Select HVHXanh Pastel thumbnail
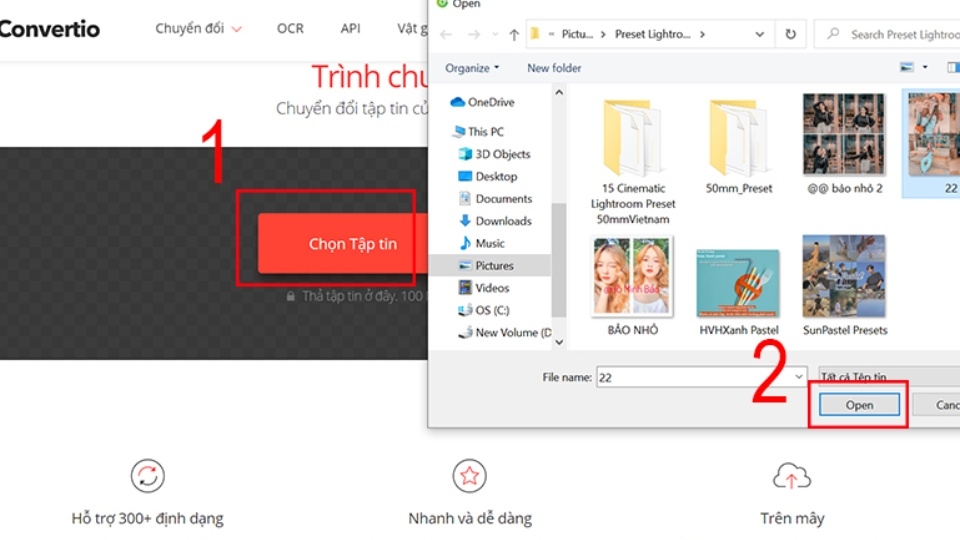The height and width of the screenshot is (540, 960). tap(738, 293)
